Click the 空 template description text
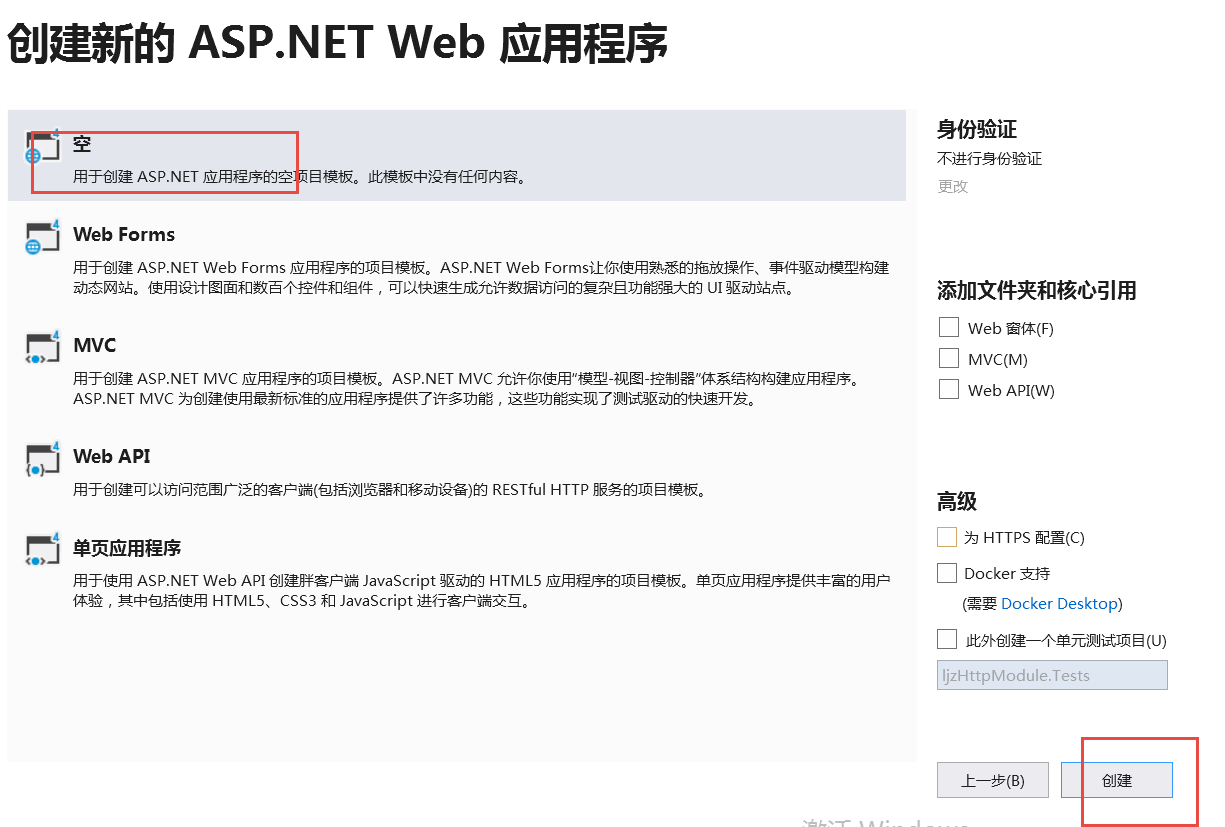The width and height of the screenshot is (1225, 827). [300, 177]
